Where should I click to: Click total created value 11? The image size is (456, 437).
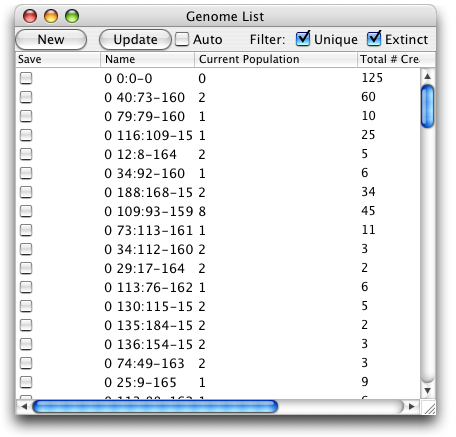click(x=368, y=230)
